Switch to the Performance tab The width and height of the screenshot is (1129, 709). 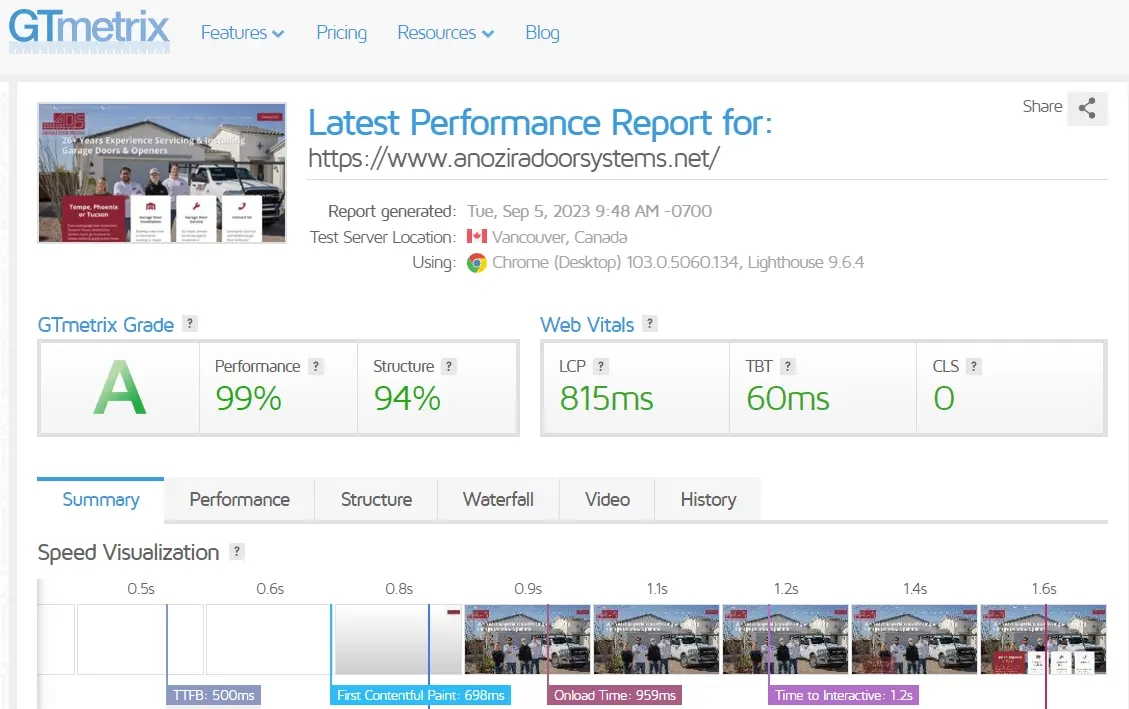click(x=239, y=500)
